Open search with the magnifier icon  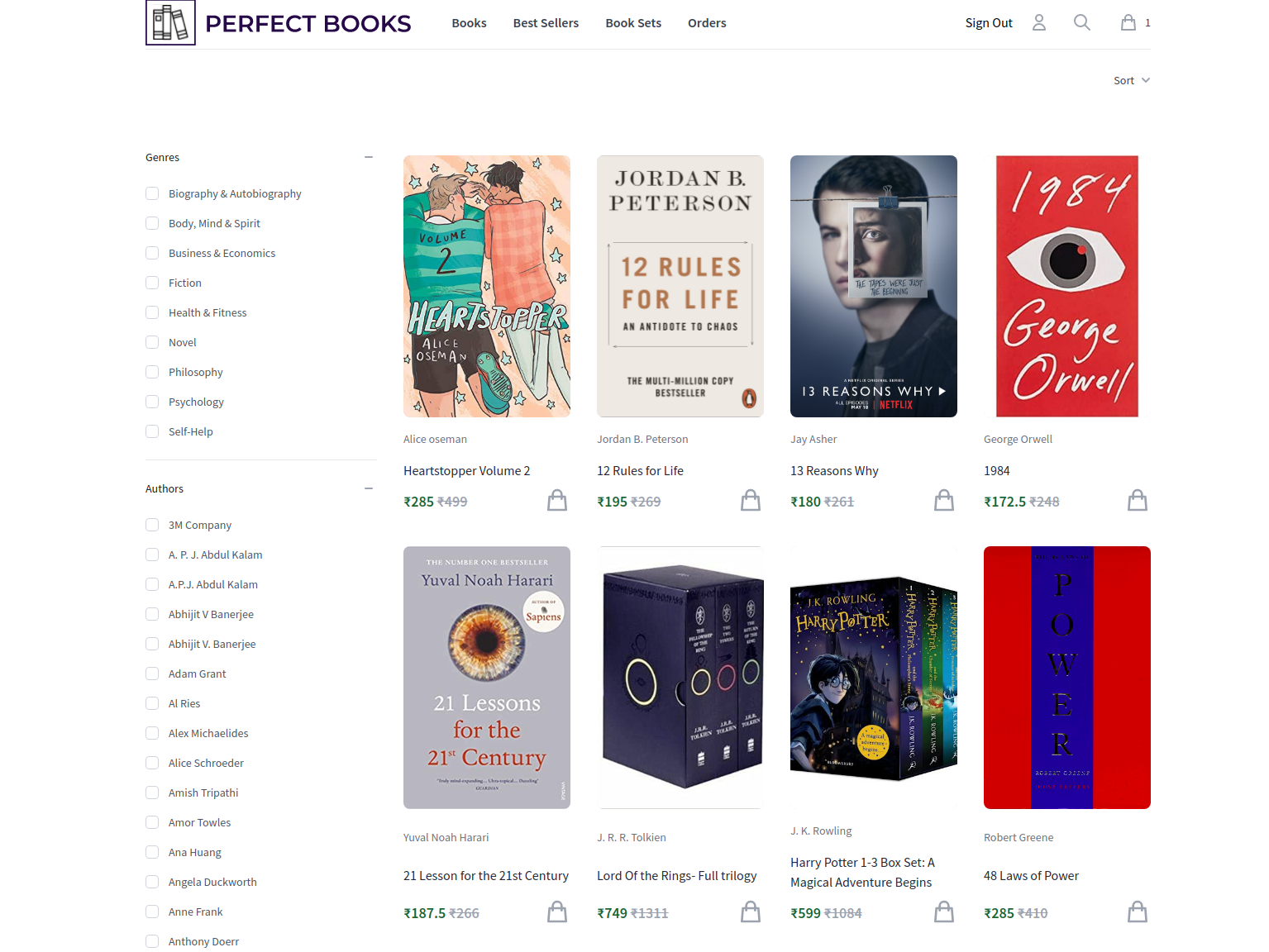point(1081,23)
